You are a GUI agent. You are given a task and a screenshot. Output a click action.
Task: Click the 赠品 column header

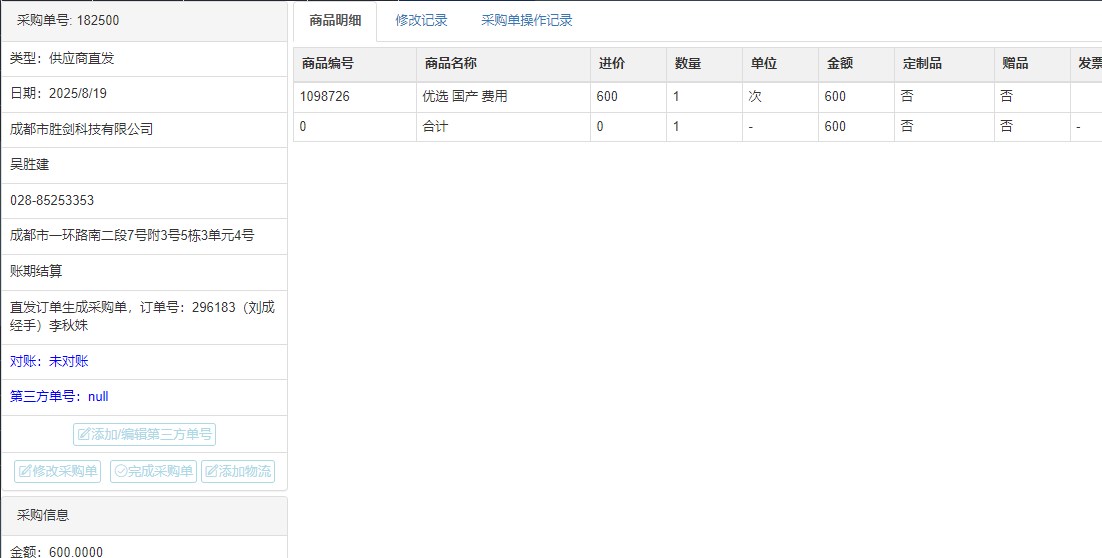(x=1032, y=64)
